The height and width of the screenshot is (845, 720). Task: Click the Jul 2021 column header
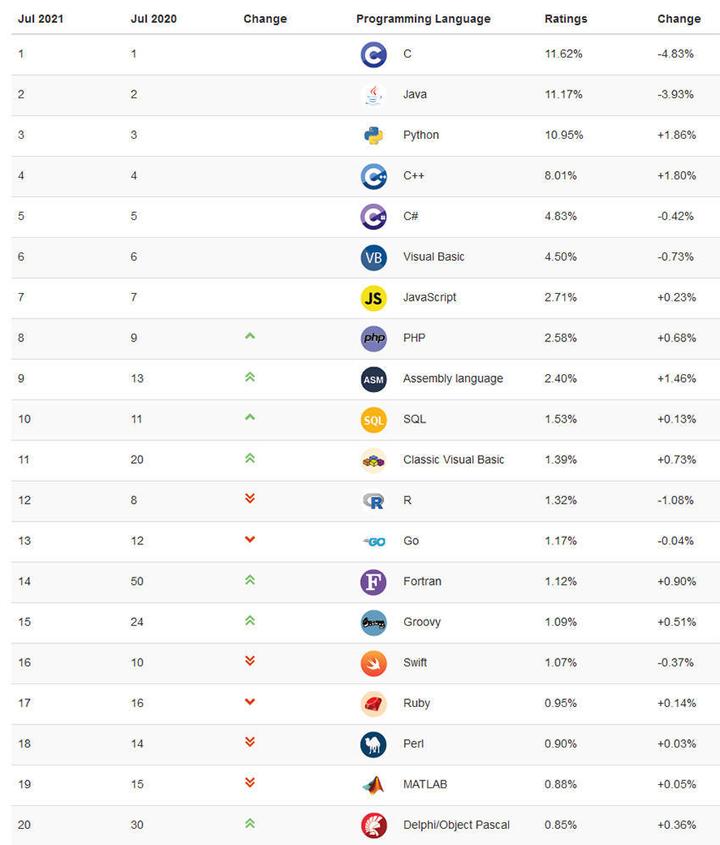(x=40, y=19)
